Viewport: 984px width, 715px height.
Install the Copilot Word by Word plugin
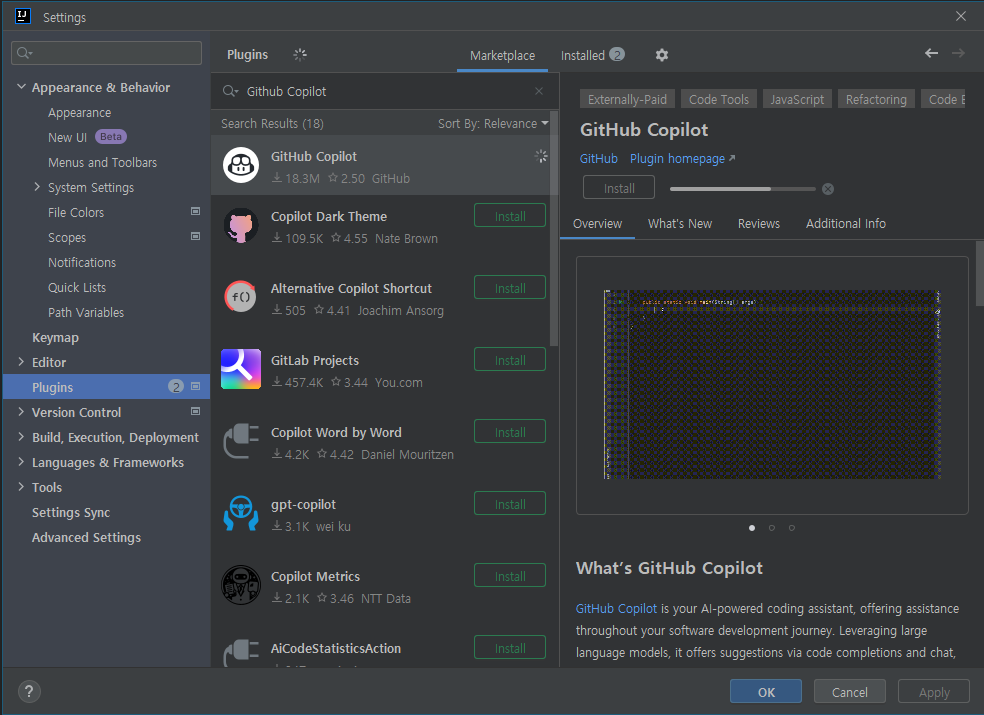click(x=510, y=433)
